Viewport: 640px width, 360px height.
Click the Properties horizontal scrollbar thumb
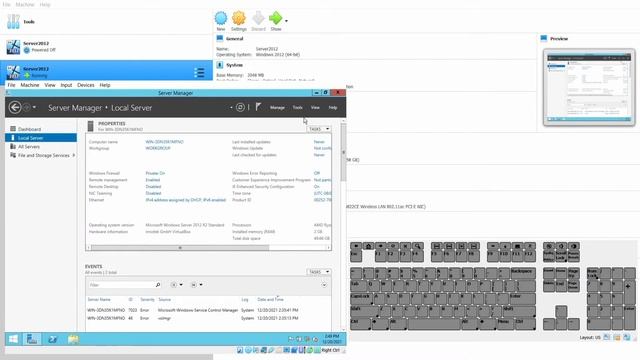(180, 248)
